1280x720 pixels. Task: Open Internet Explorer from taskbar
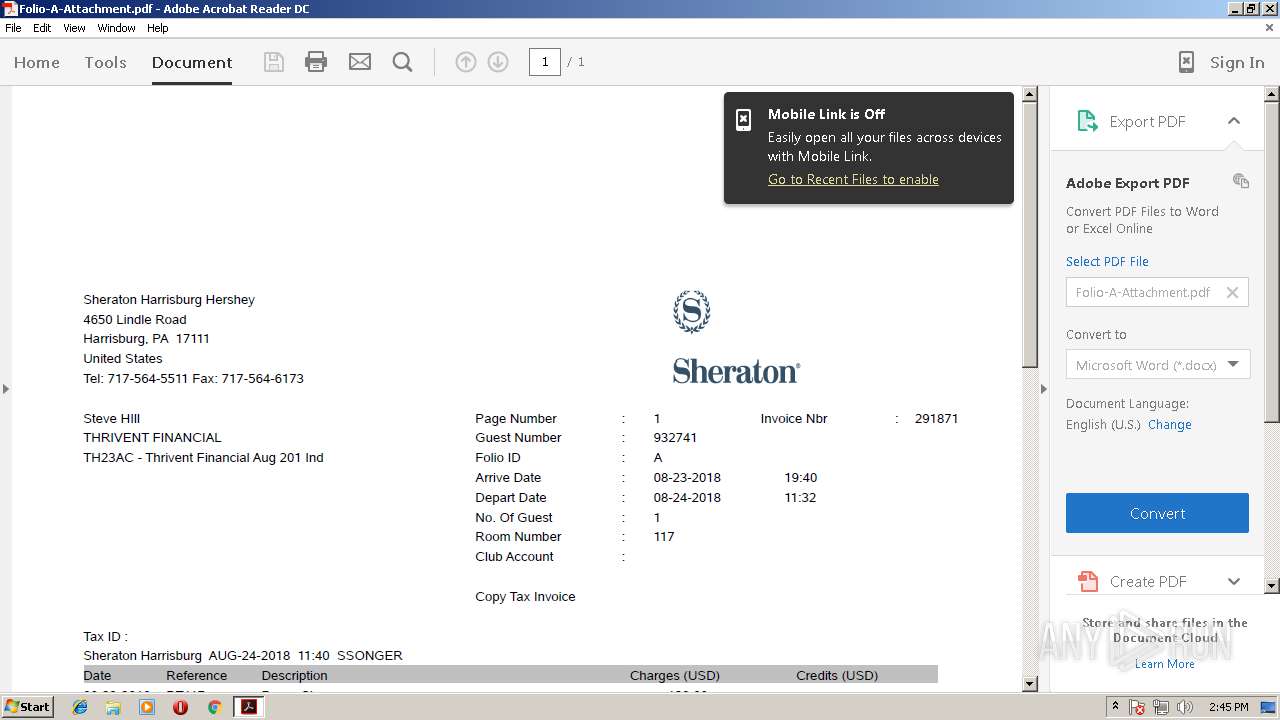coord(80,707)
